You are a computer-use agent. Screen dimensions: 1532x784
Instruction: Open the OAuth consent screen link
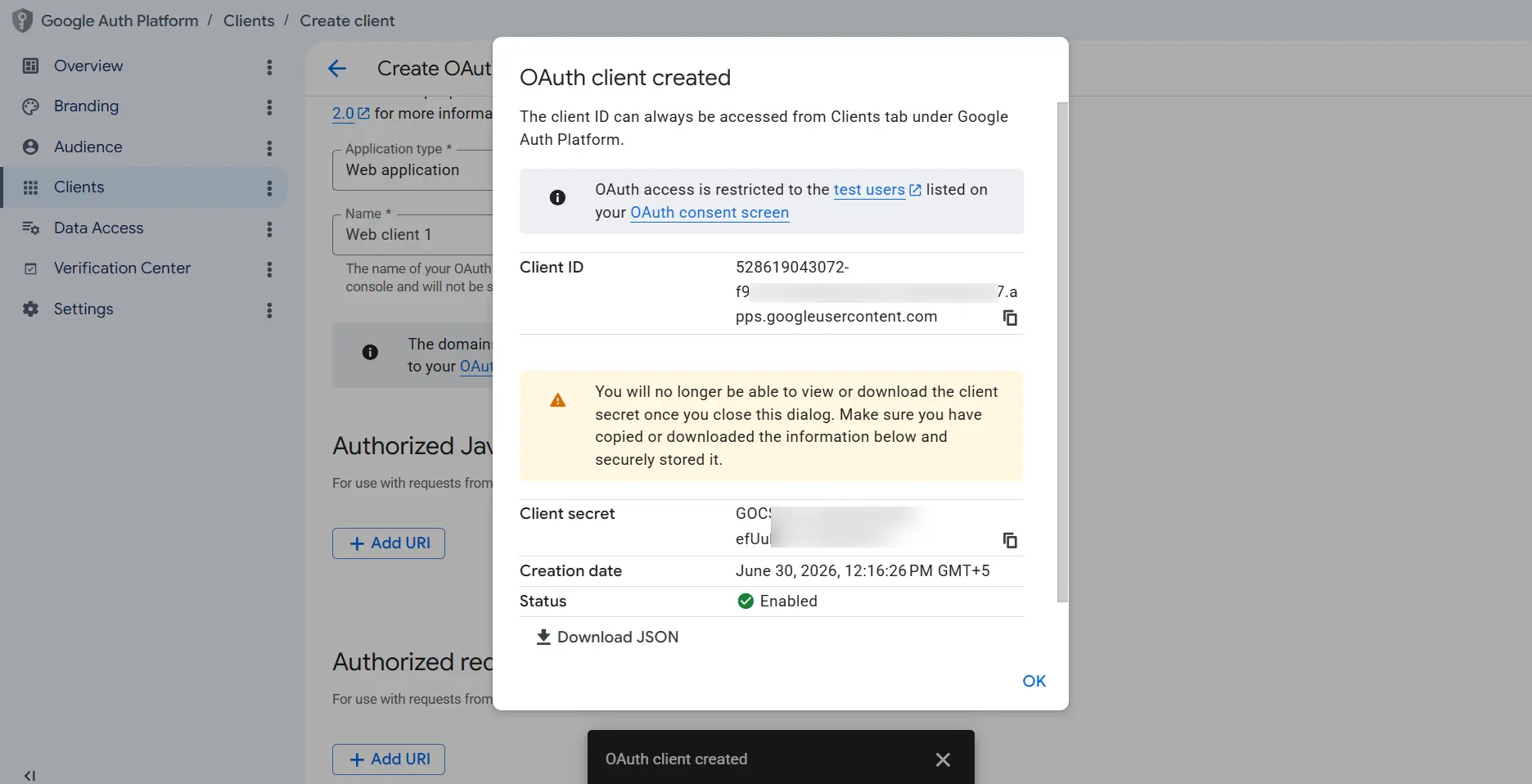coord(710,213)
